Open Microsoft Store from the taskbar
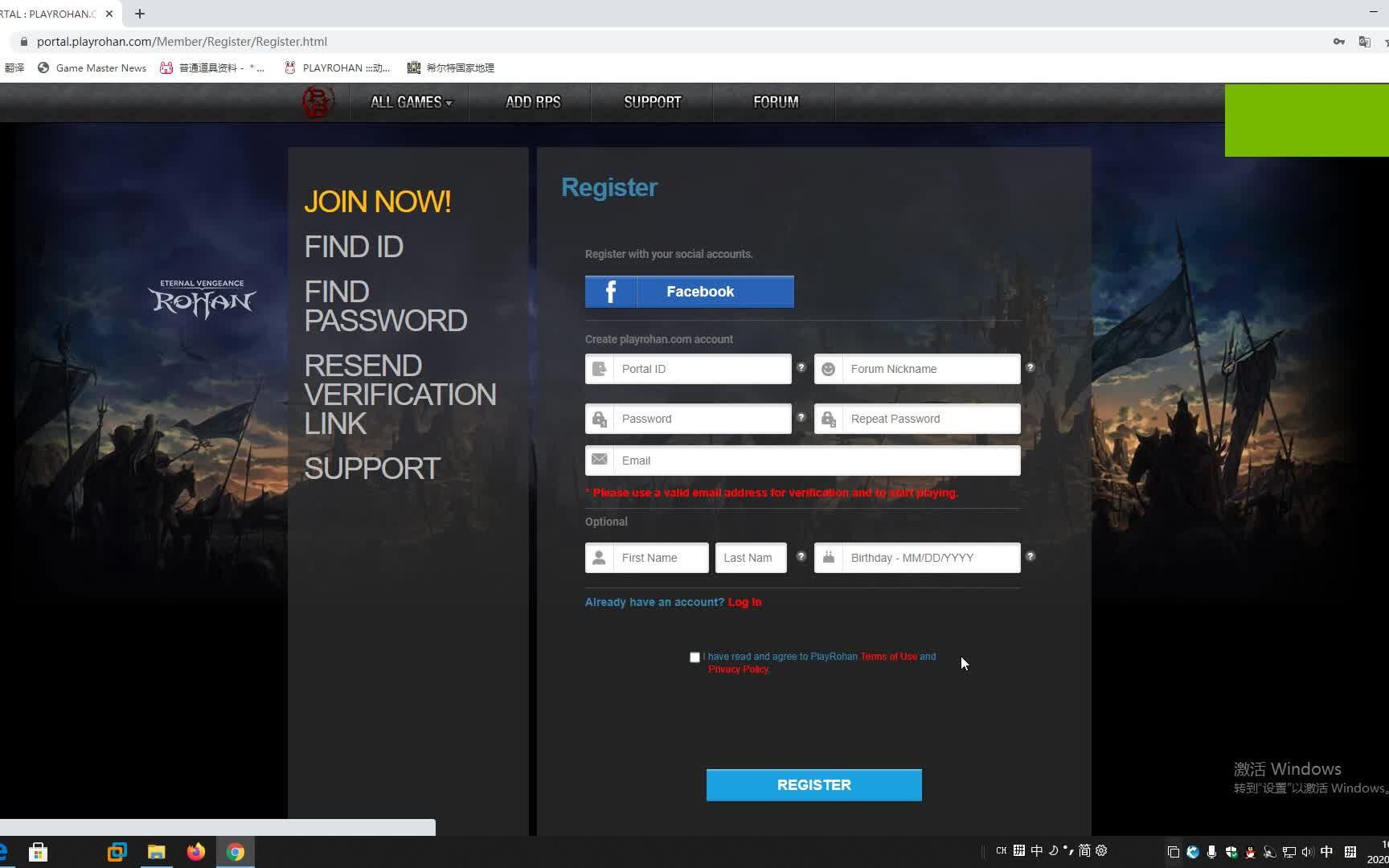This screenshot has width=1389, height=868. 38,852
